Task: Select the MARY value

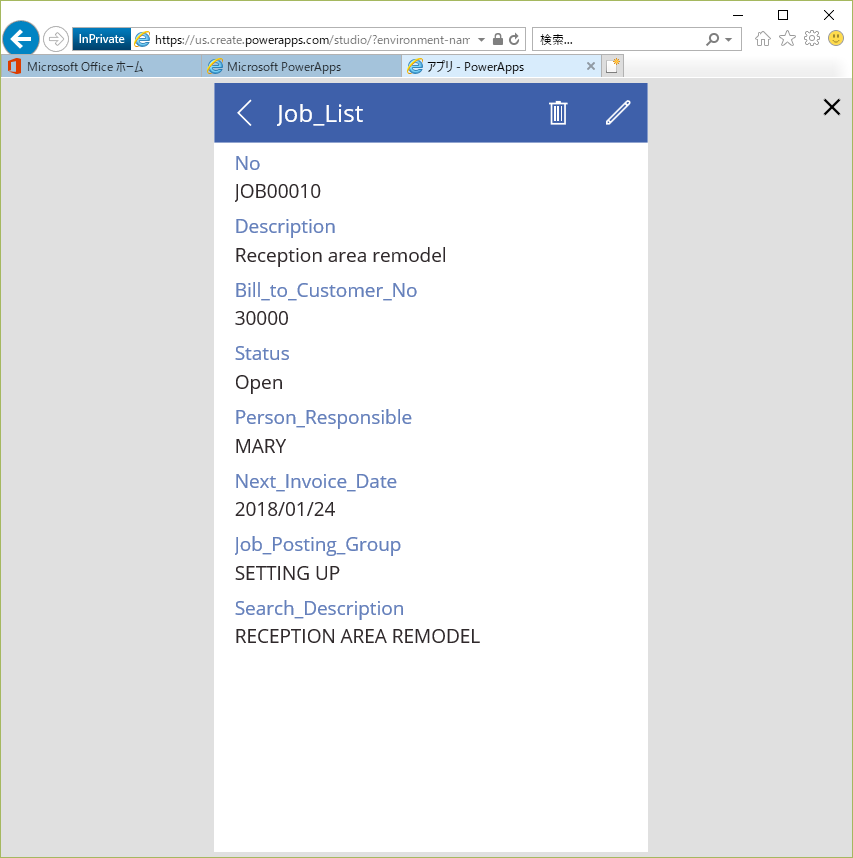Action: 260,447
